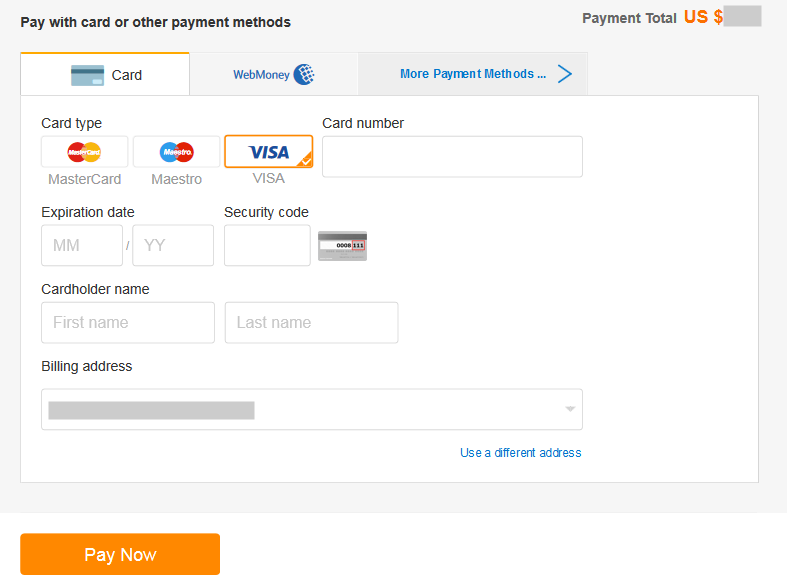Open the Billing address dropdown arrow

570,409
